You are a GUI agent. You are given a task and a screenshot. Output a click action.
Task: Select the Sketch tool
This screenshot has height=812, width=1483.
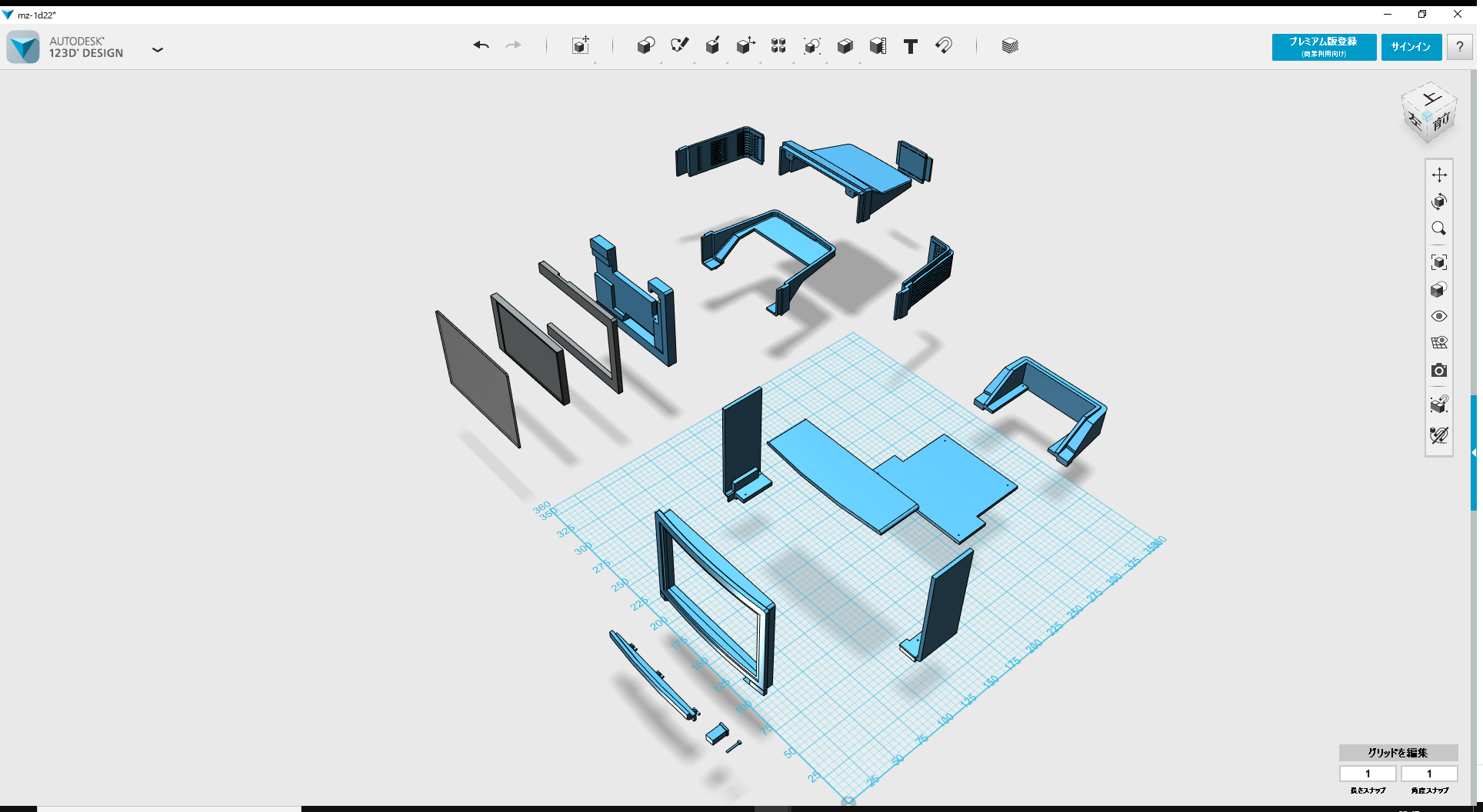click(x=680, y=46)
